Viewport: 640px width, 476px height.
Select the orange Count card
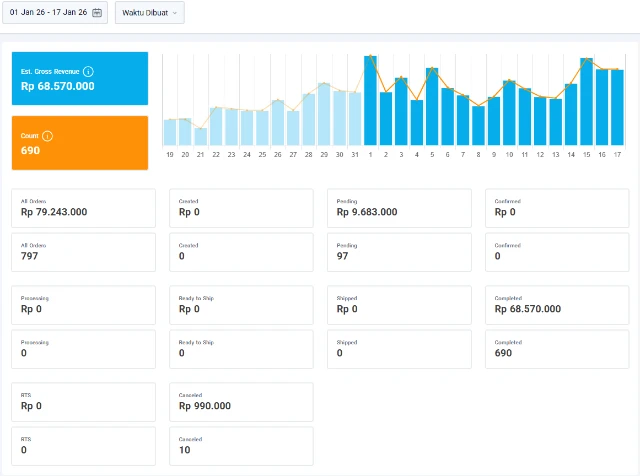79,143
